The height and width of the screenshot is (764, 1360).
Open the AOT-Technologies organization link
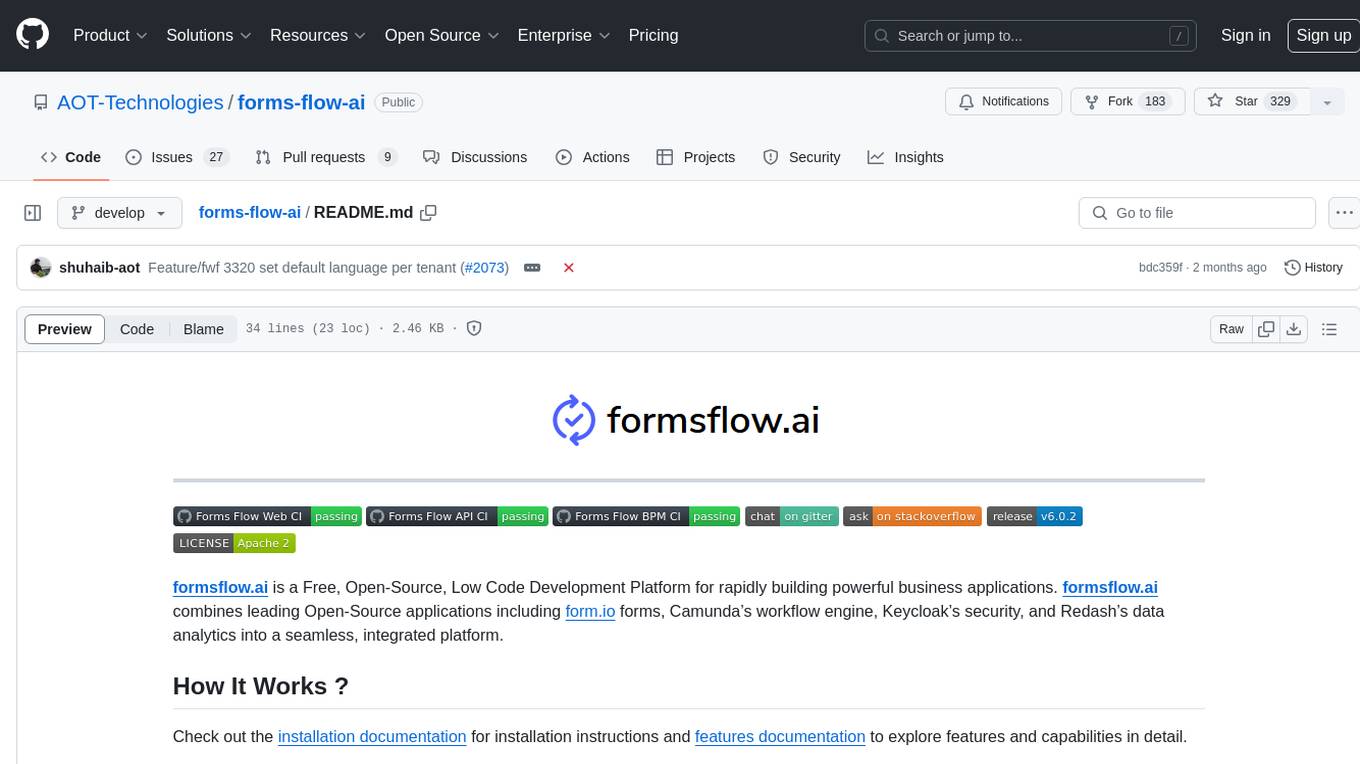(140, 102)
